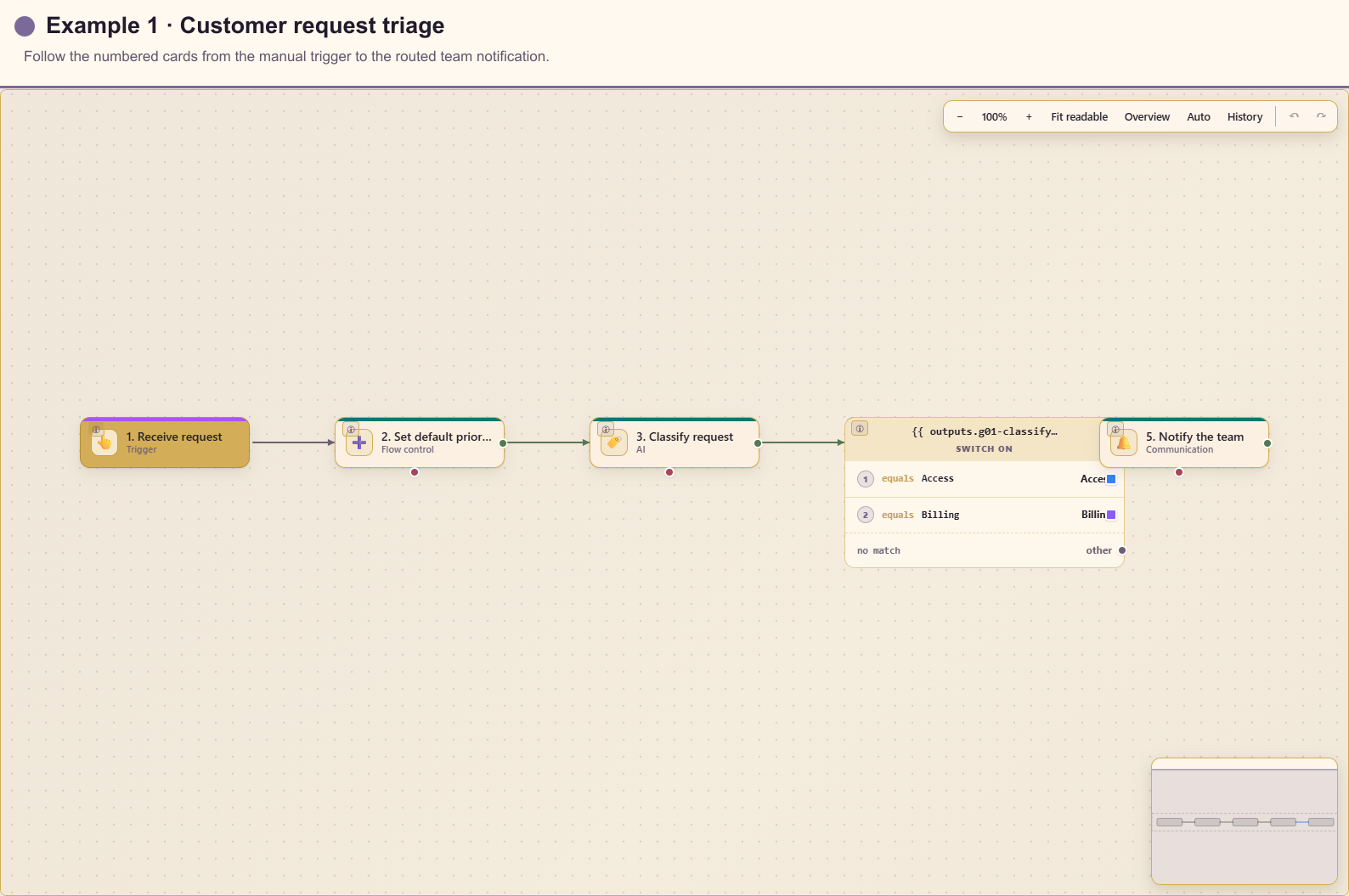
Task: Open the info badge on Classify request card
Action: [x=606, y=430]
